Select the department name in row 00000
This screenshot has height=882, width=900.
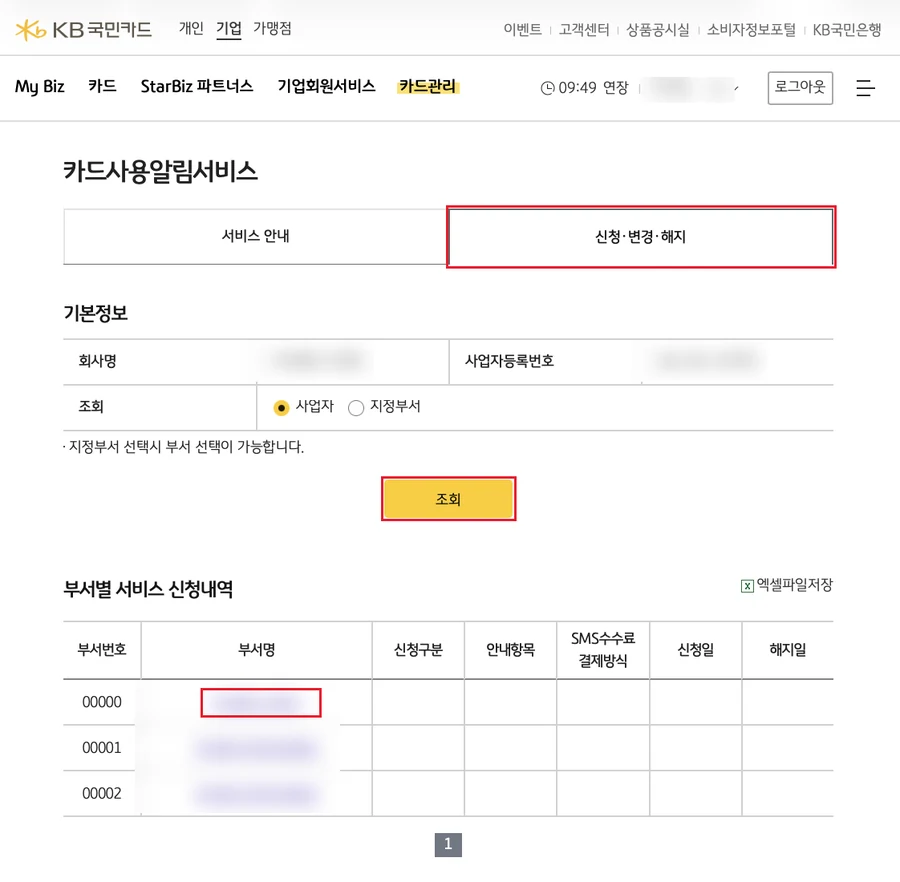coord(261,703)
